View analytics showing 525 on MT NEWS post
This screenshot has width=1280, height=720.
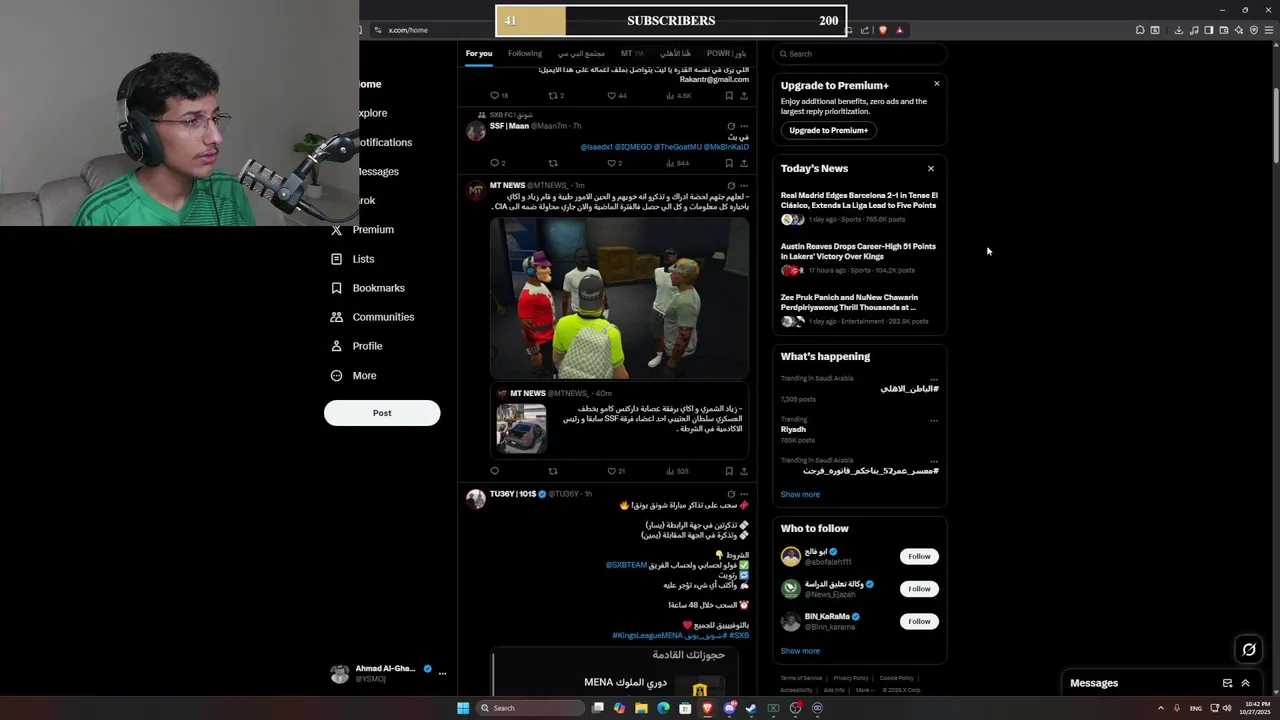[x=676, y=471]
